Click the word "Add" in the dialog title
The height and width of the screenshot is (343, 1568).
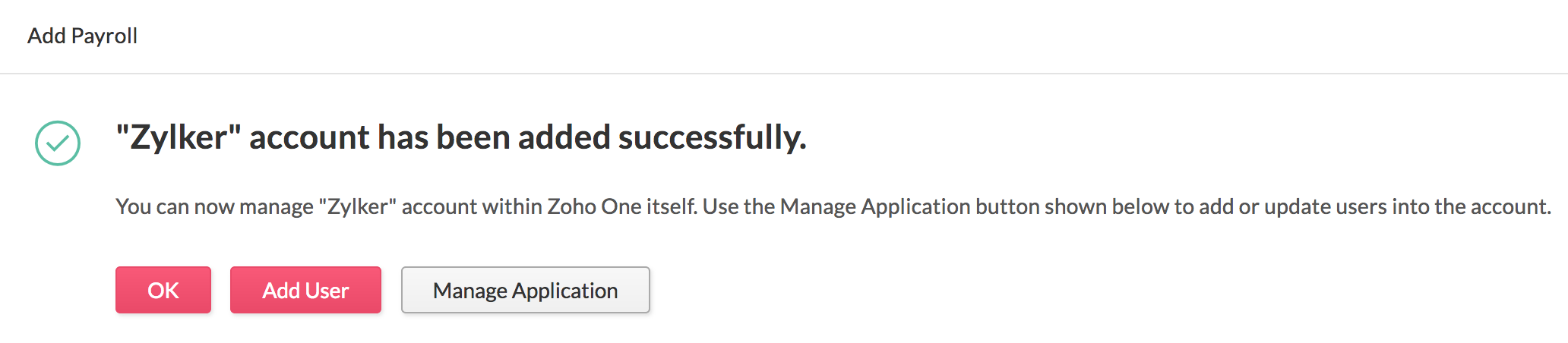tap(46, 36)
